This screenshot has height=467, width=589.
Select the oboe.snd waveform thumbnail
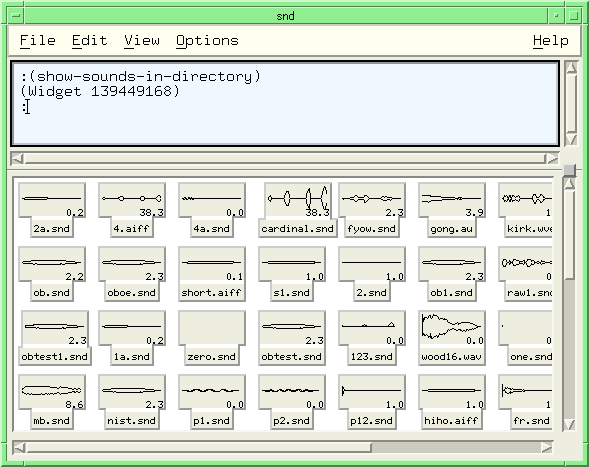click(132, 264)
